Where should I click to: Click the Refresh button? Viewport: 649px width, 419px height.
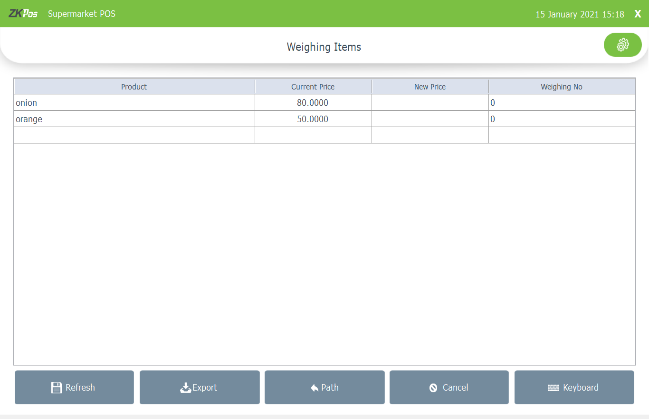75,387
